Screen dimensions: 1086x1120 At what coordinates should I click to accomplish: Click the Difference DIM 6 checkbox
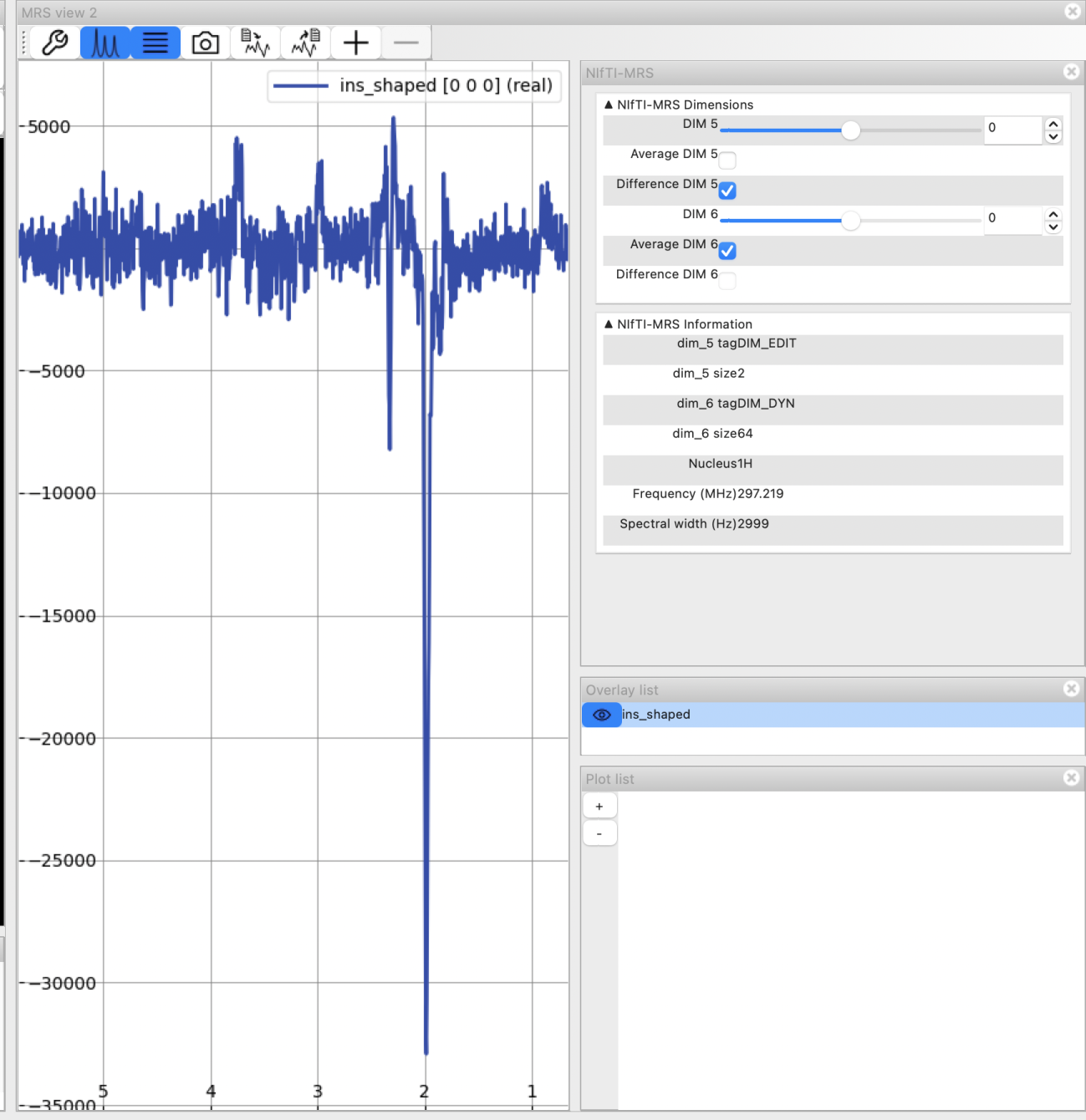click(x=727, y=281)
